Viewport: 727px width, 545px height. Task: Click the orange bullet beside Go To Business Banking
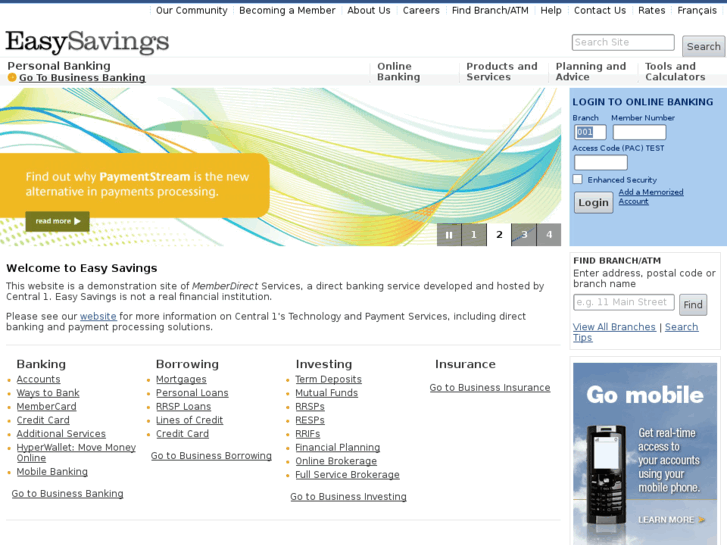point(12,77)
